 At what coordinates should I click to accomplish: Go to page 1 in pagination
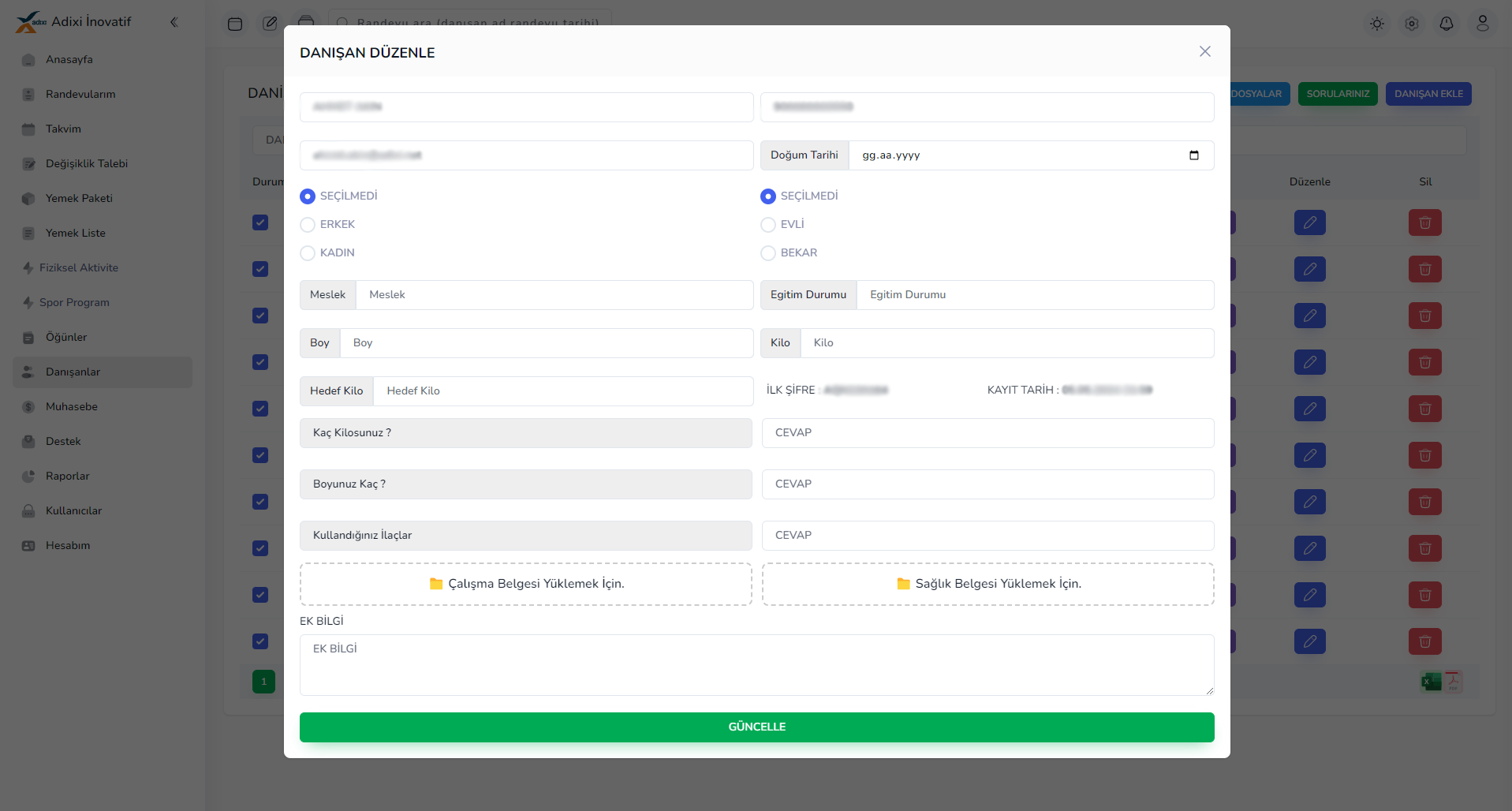[x=263, y=682]
